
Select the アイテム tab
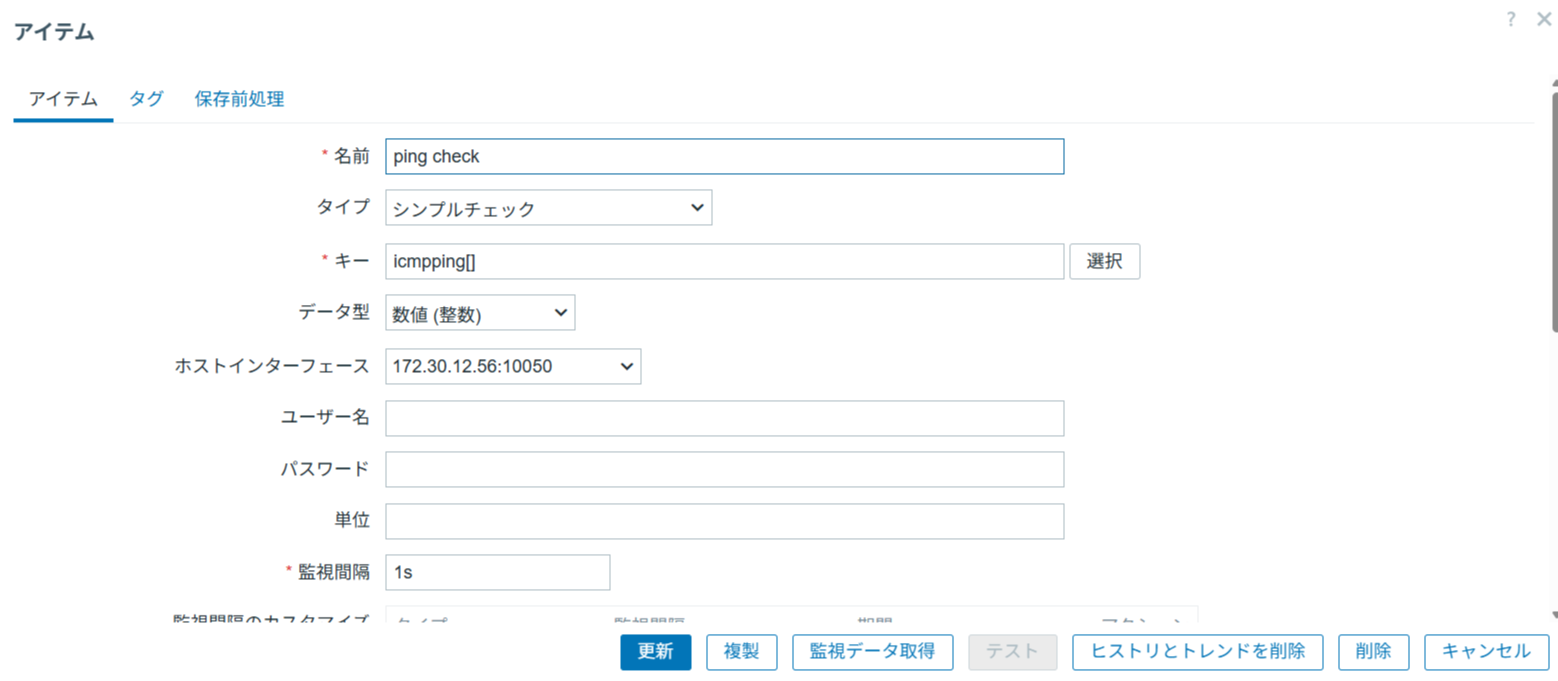(x=63, y=99)
